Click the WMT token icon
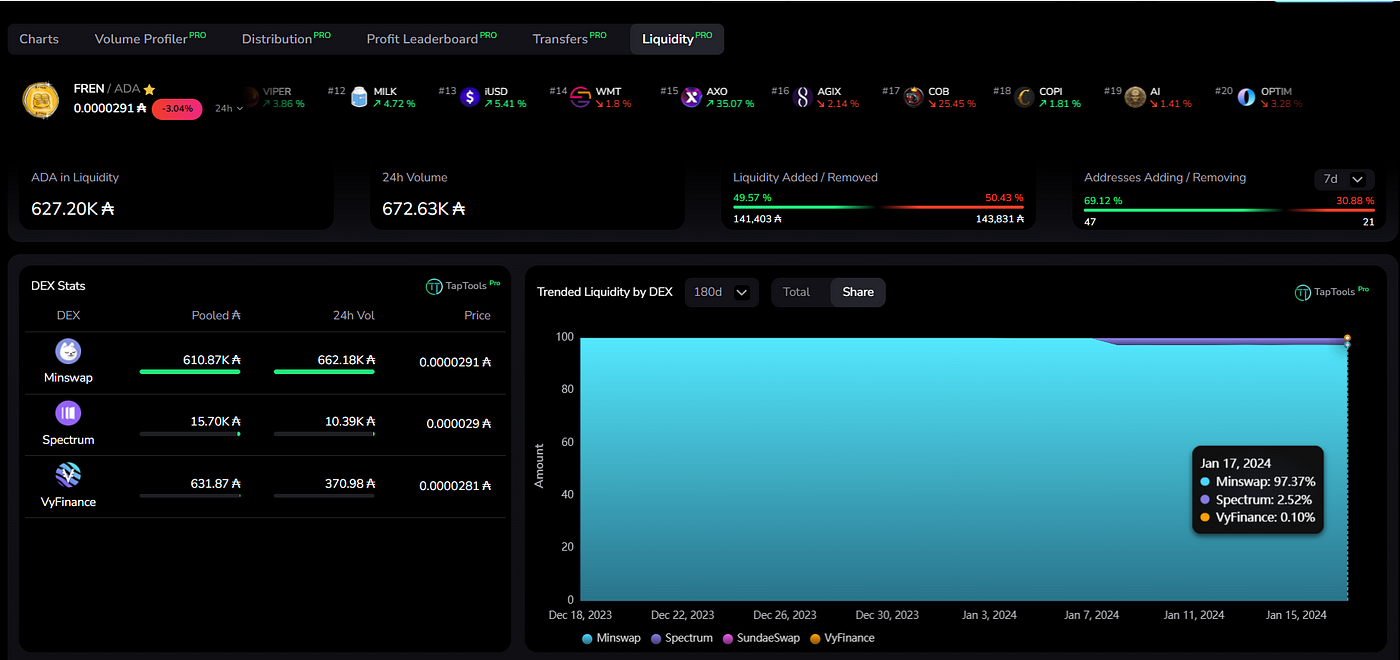The image size is (1400, 660). [581, 97]
